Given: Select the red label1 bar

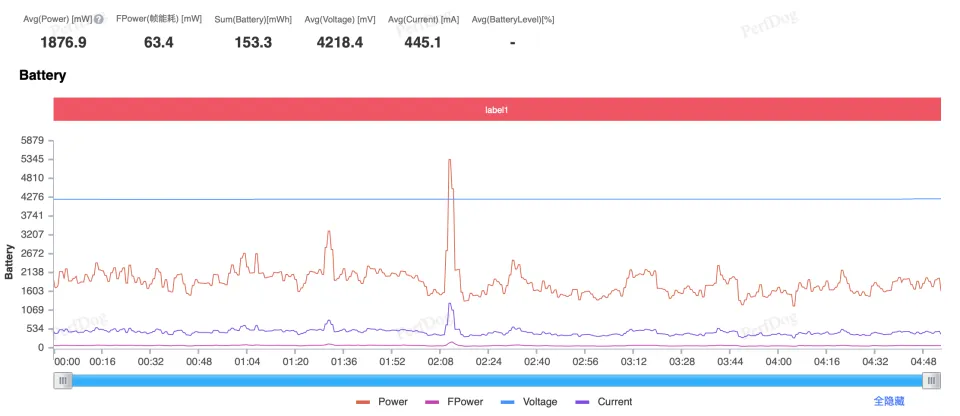Looking at the screenshot, I should point(497,110).
